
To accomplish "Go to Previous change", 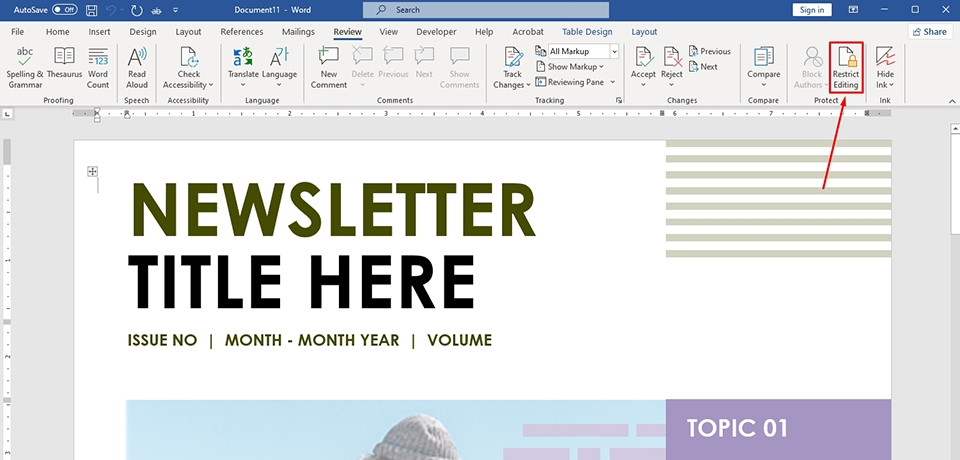I will tap(710, 51).
